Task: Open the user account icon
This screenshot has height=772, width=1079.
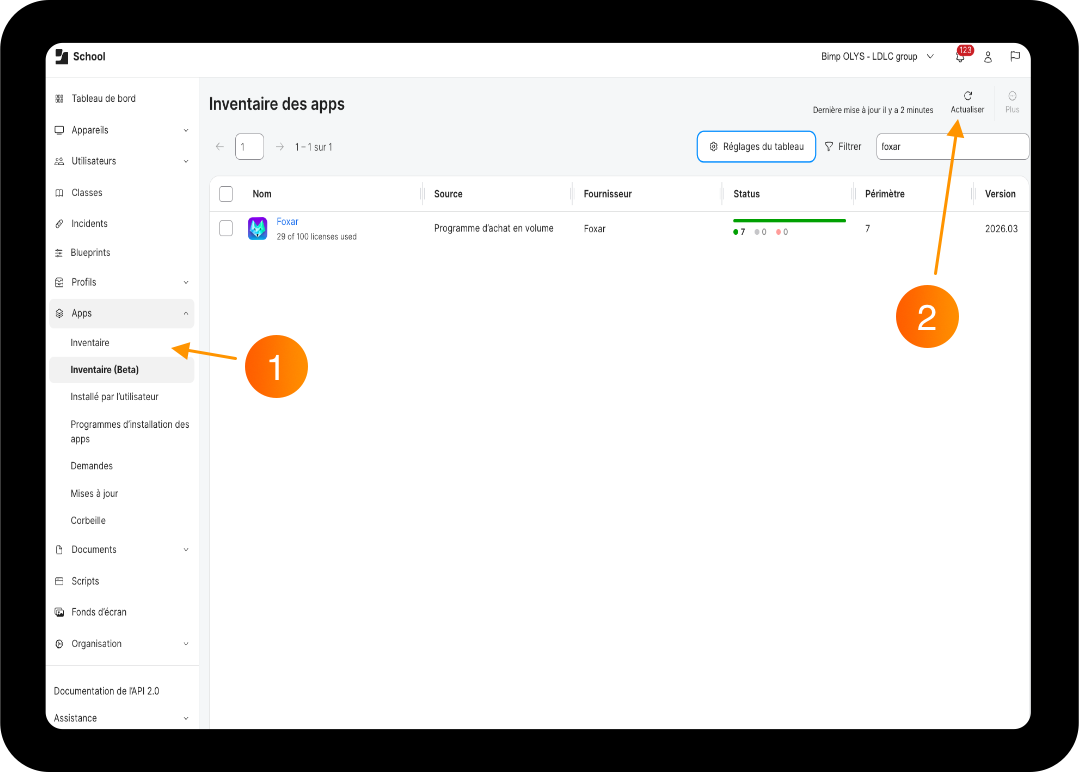Action: [x=987, y=57]
